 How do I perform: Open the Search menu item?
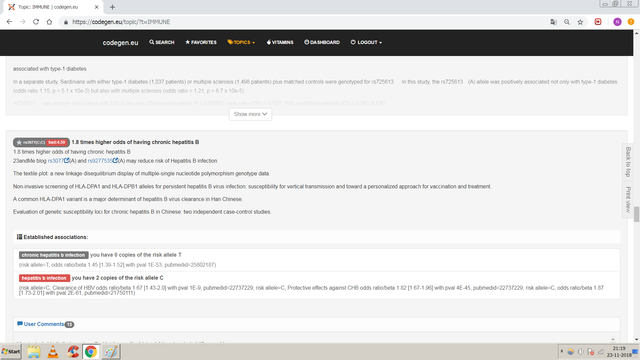pos(162,42)
